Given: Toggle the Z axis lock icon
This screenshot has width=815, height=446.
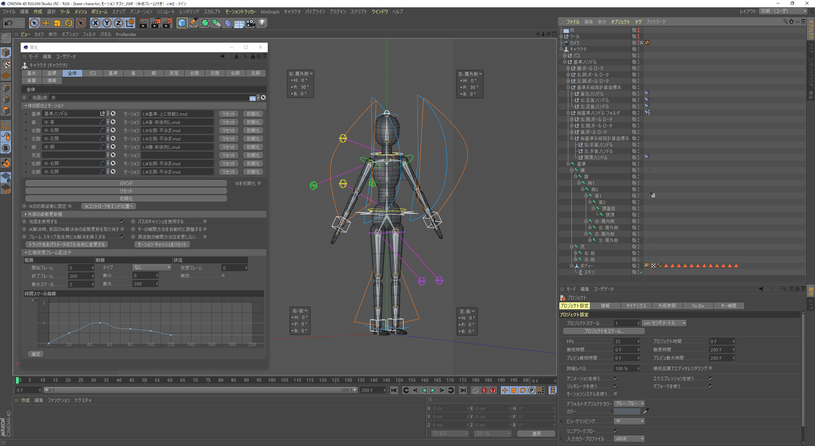Looking at the screenshot, I should pos(118,23).
